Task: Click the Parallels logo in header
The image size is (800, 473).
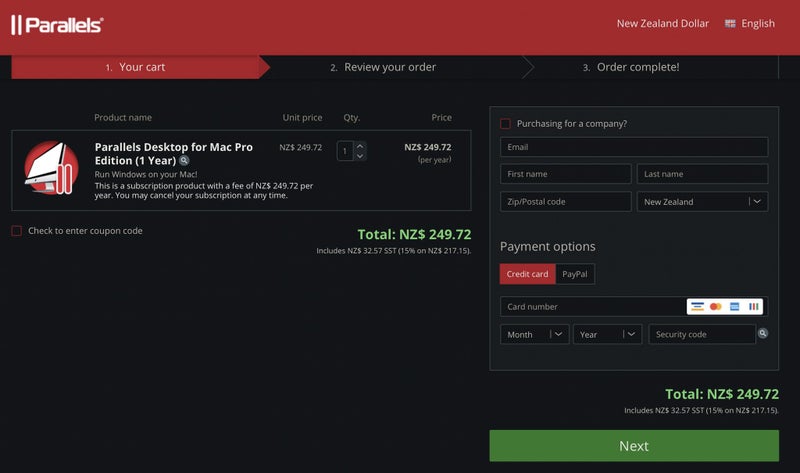Action: point(57,24)
